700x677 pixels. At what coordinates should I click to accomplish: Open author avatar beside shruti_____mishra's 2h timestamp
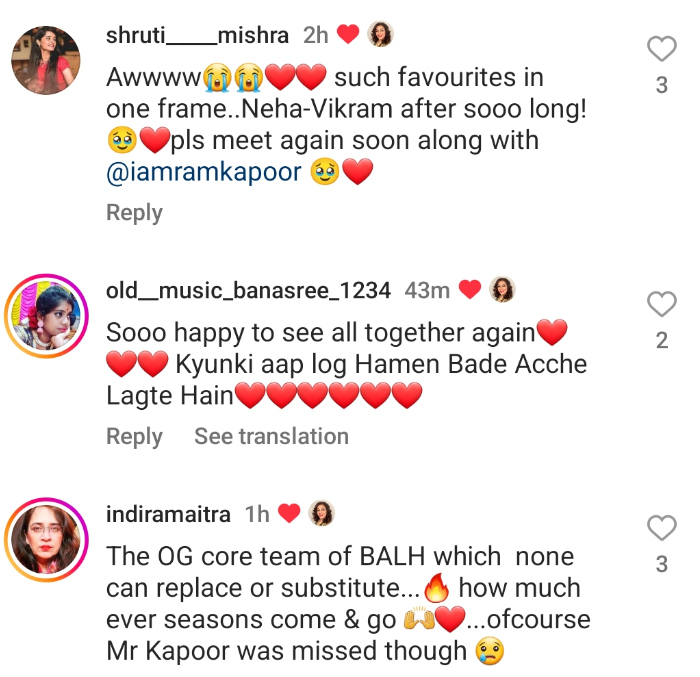click(380, 34)
